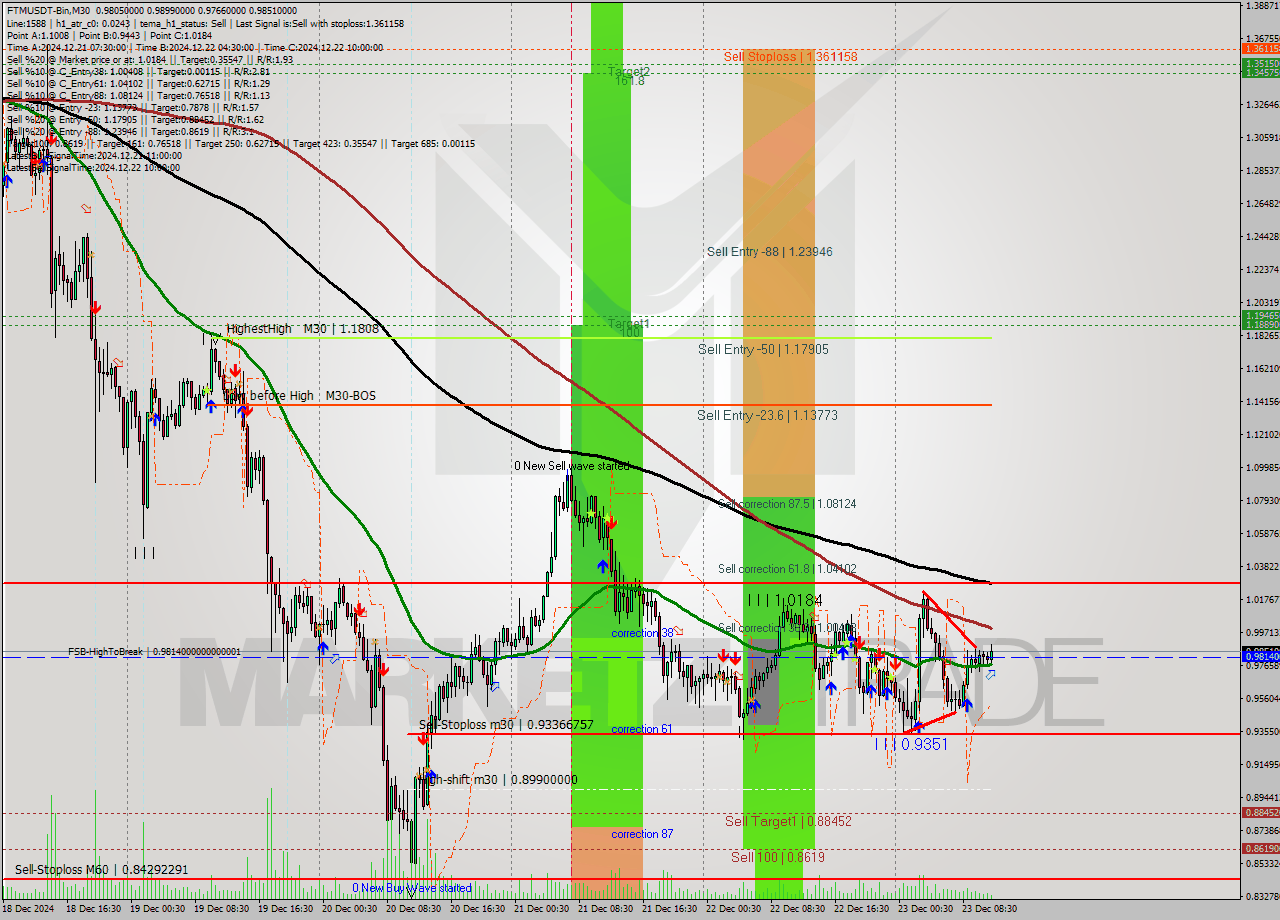Select the 'Sell Stoploss | 1.361158' label

click(x=790, y=57)
